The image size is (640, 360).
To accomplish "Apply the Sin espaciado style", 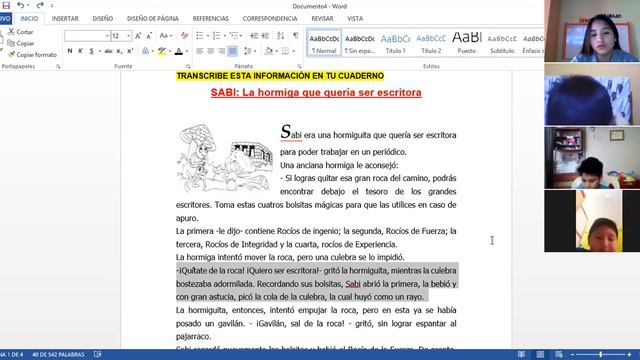I will (x=360, y=43).
